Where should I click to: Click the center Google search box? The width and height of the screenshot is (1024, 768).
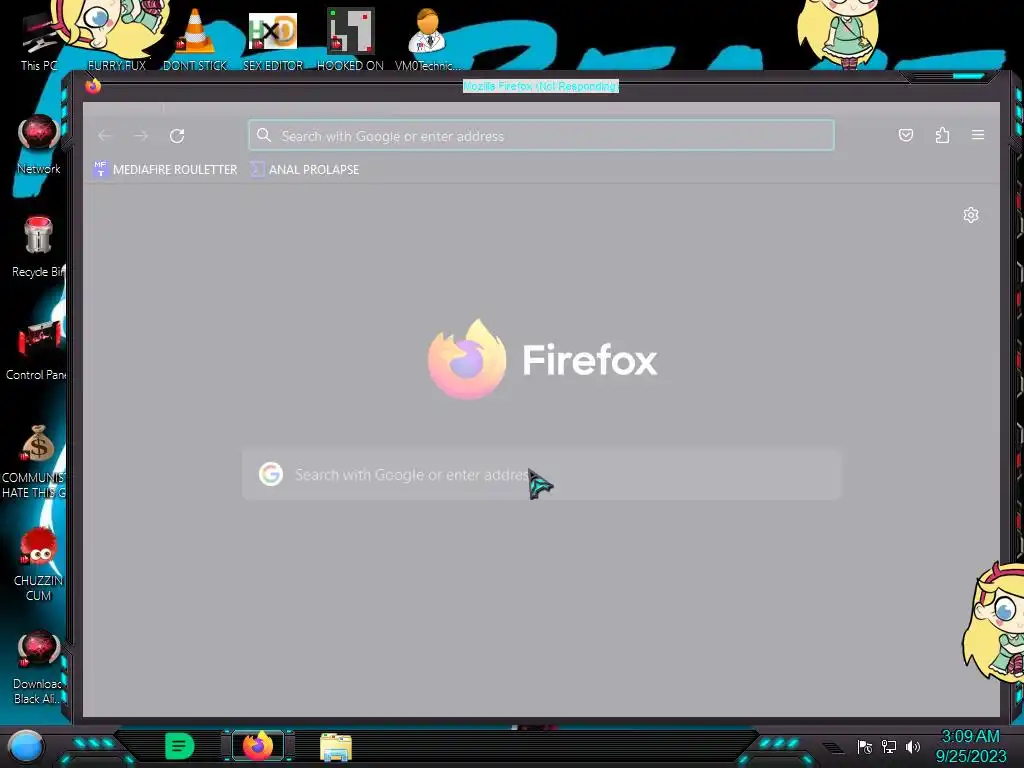click(x=541, y=475)
